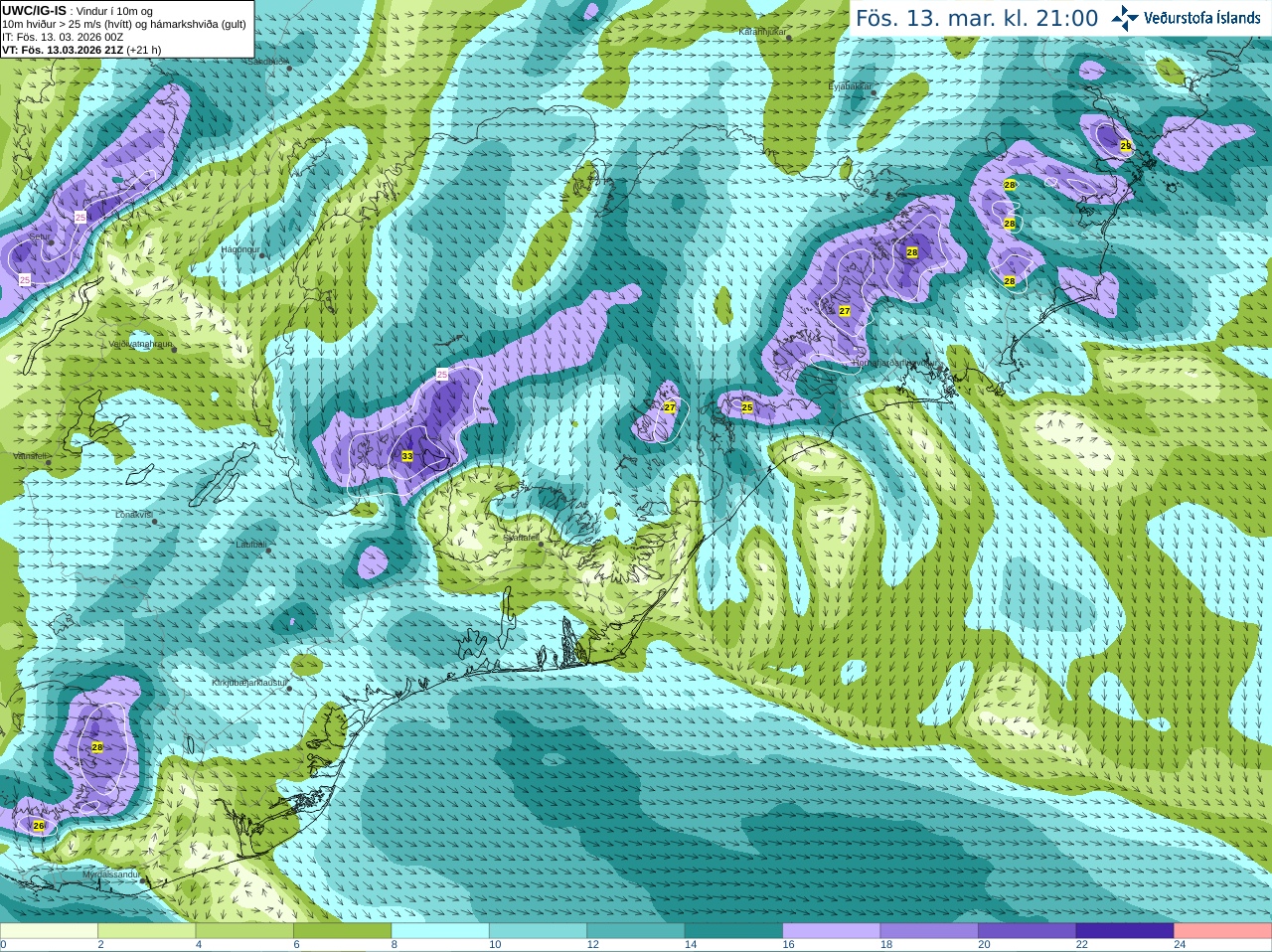
Task: Click the Setur place label
Action: point(39,237)
